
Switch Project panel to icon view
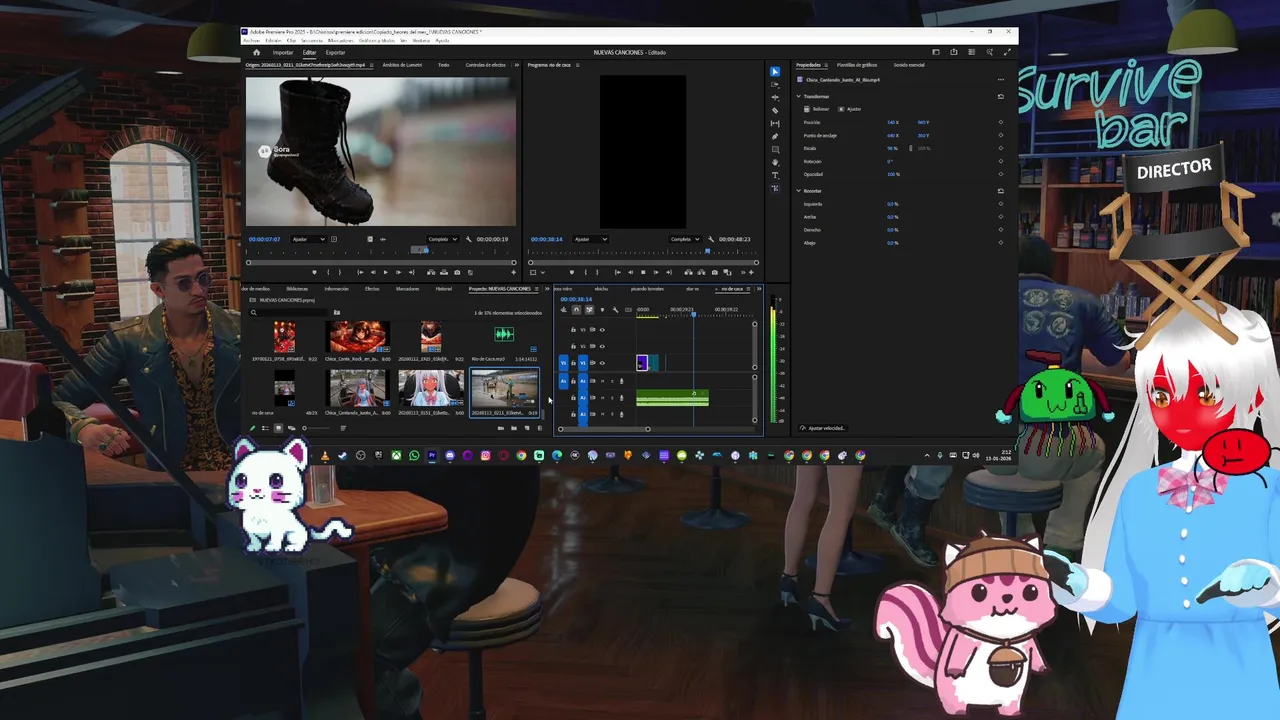coord(278,428)
